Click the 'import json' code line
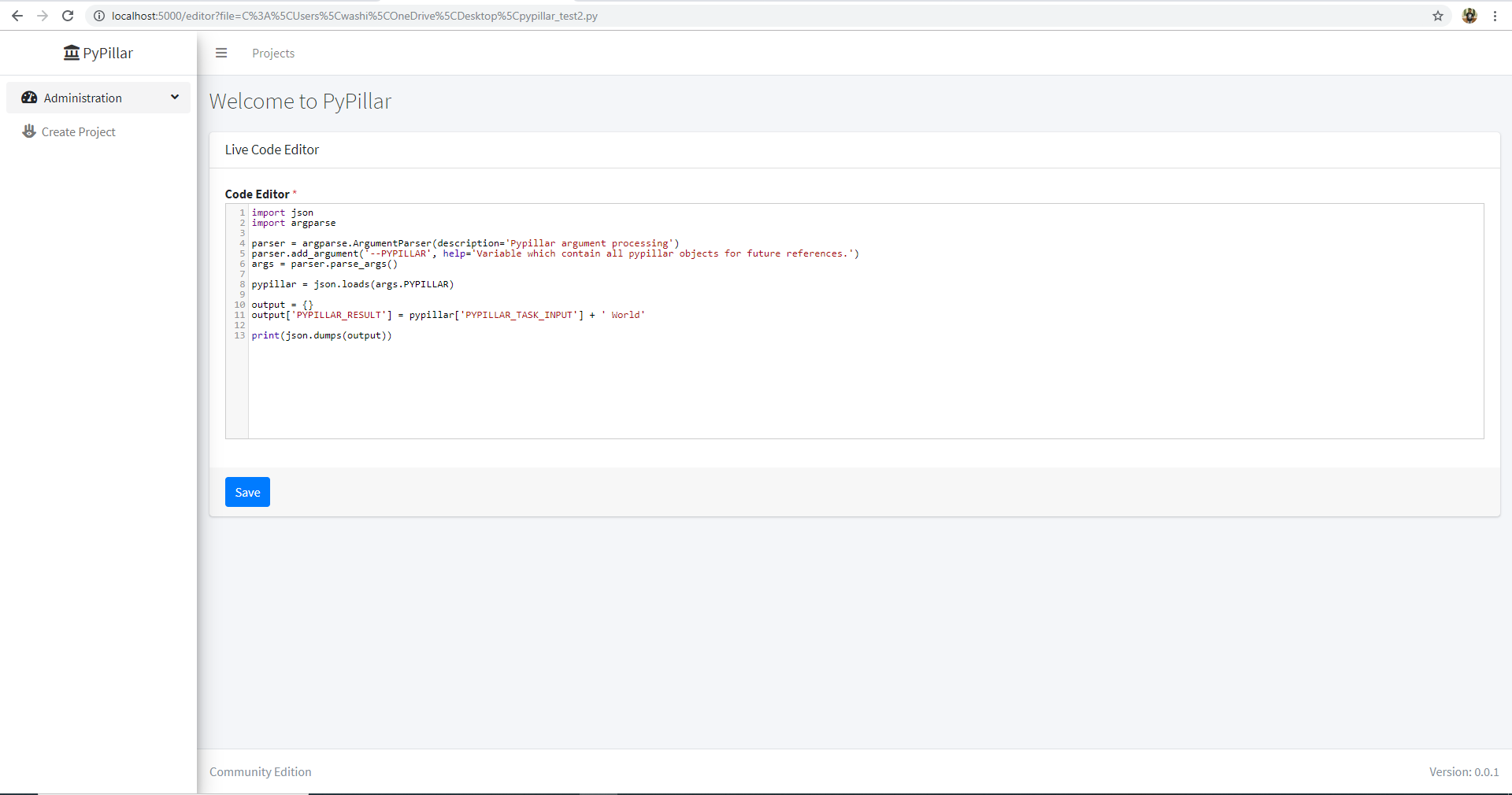 coord(283,213)
